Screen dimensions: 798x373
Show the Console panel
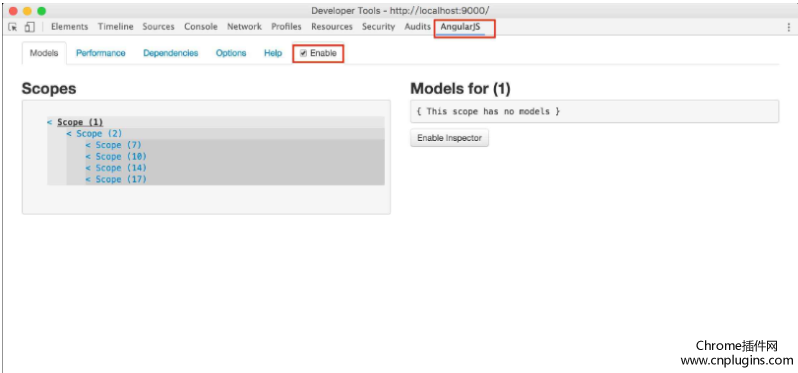click(201, 27)
